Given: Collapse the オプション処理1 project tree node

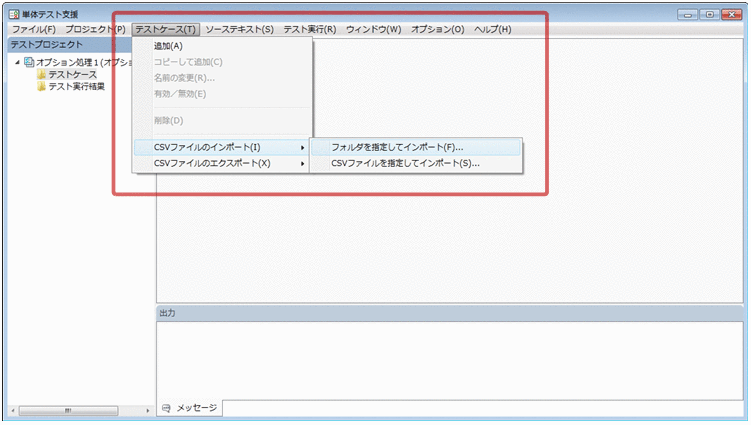Looking at the screenshot, I should (17, 62).
